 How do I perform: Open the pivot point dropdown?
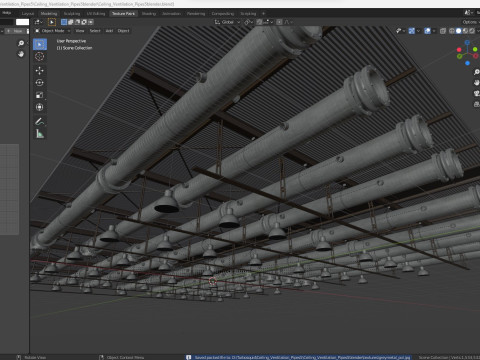pos(249,22)
